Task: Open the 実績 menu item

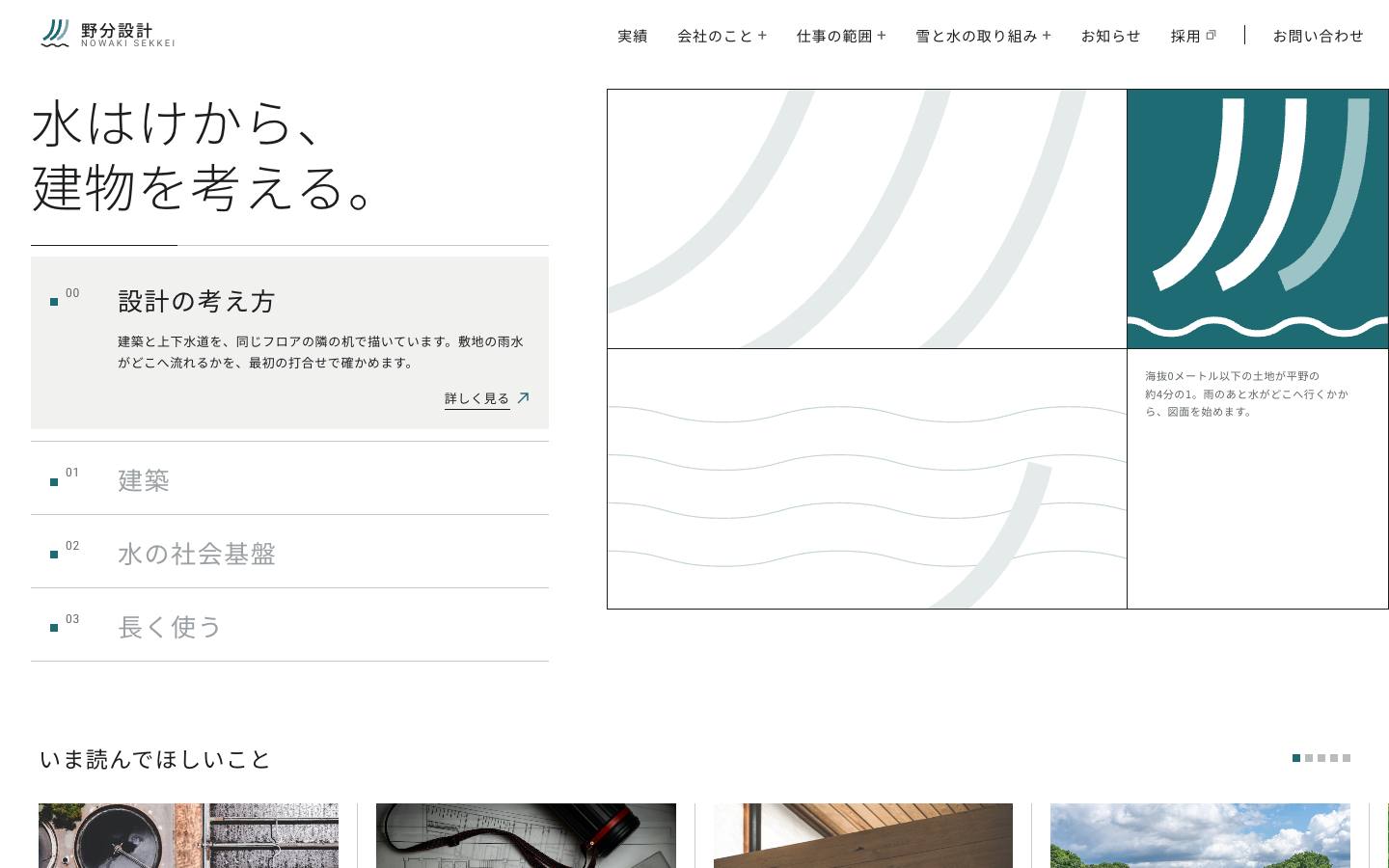Action: 633,36
